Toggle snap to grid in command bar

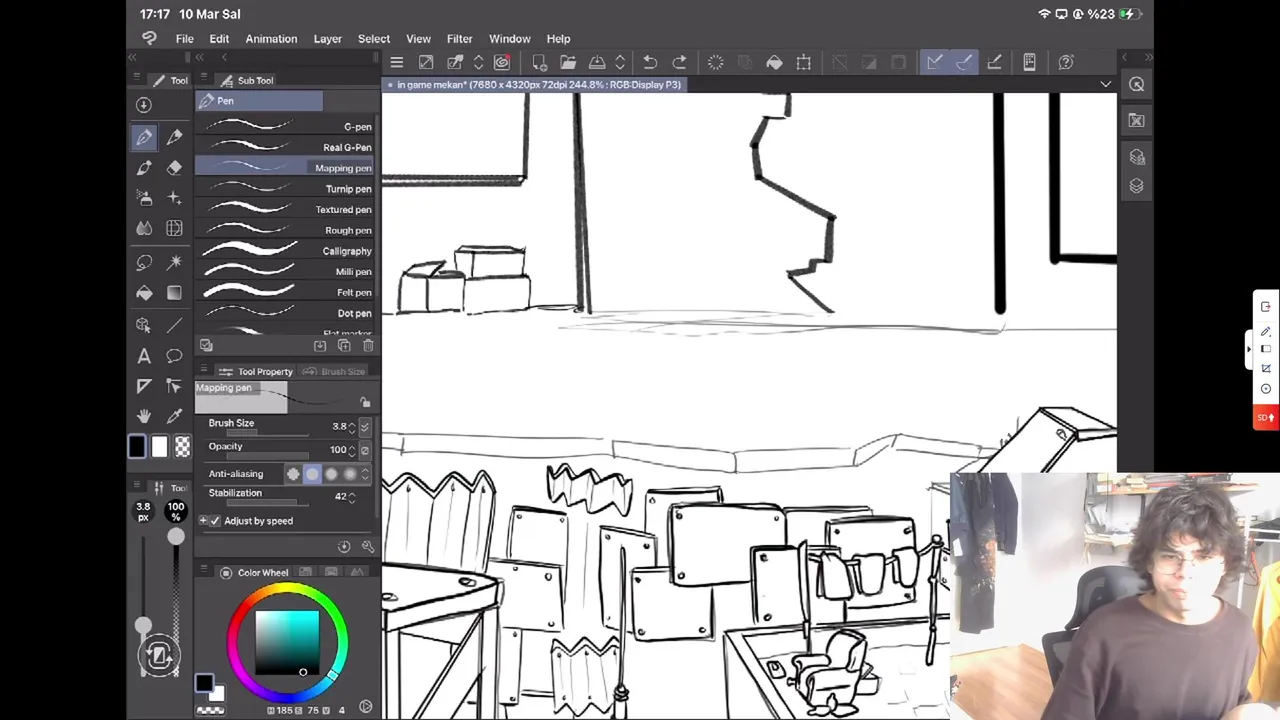point(994,63)
